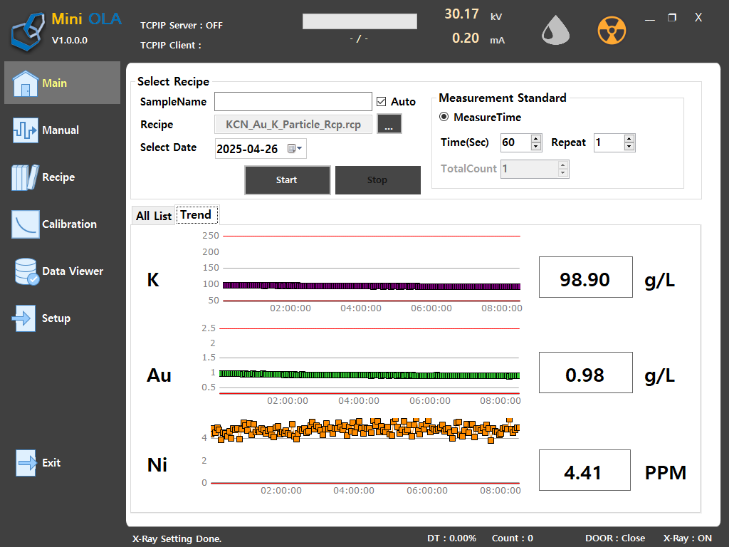The image size is (729, 547).
Task: Click the top progress bar
Action: (359, 21)
